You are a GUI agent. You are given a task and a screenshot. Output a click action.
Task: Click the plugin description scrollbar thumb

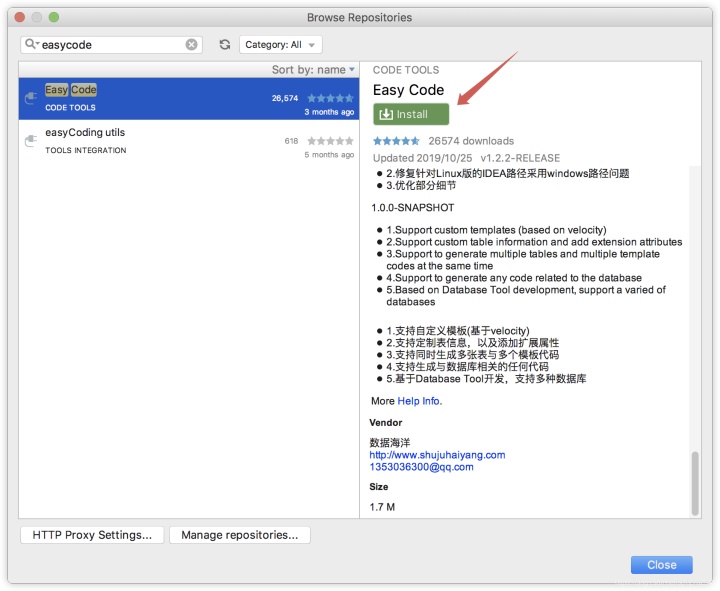pyautogui.click(x=695, y=483)
